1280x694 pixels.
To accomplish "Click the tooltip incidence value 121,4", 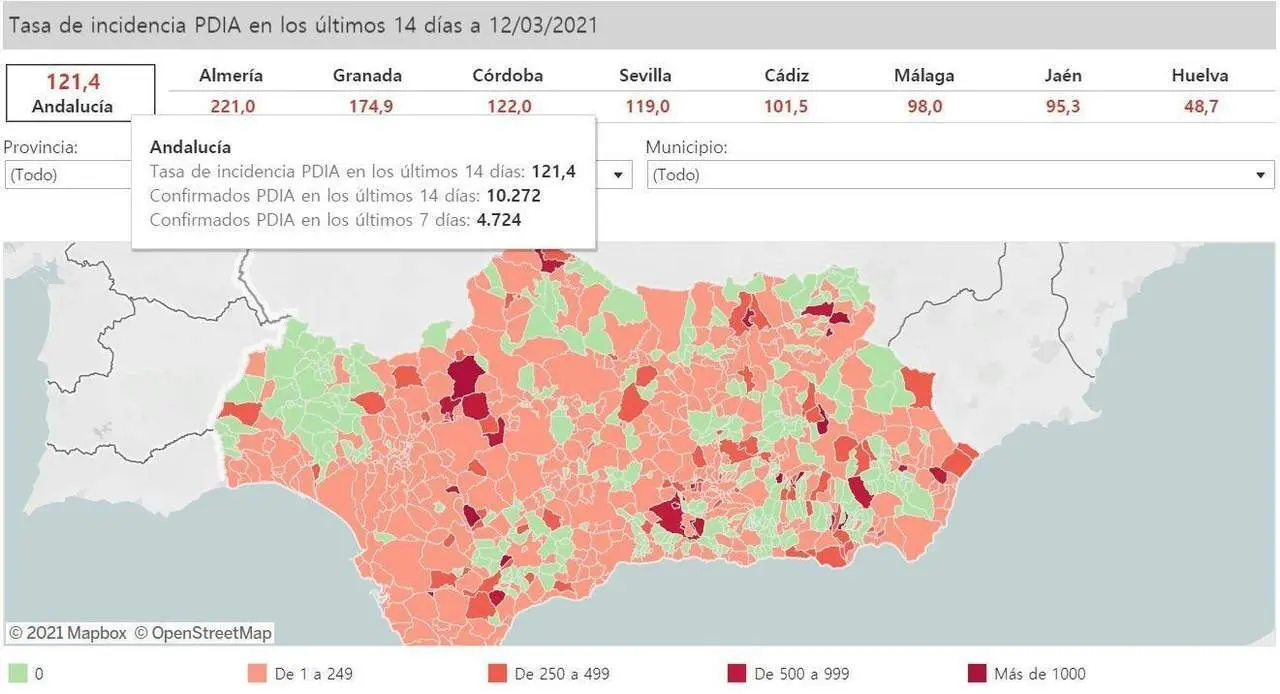I will click(554, 172).
